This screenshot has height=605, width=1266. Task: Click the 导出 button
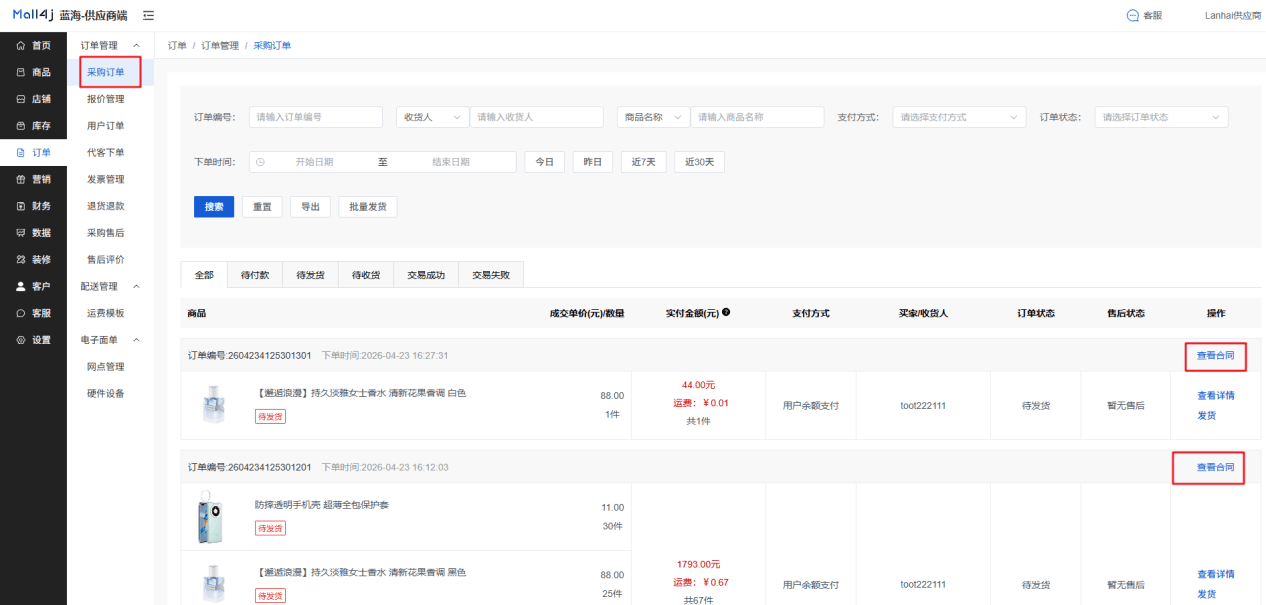coord(310,207)
